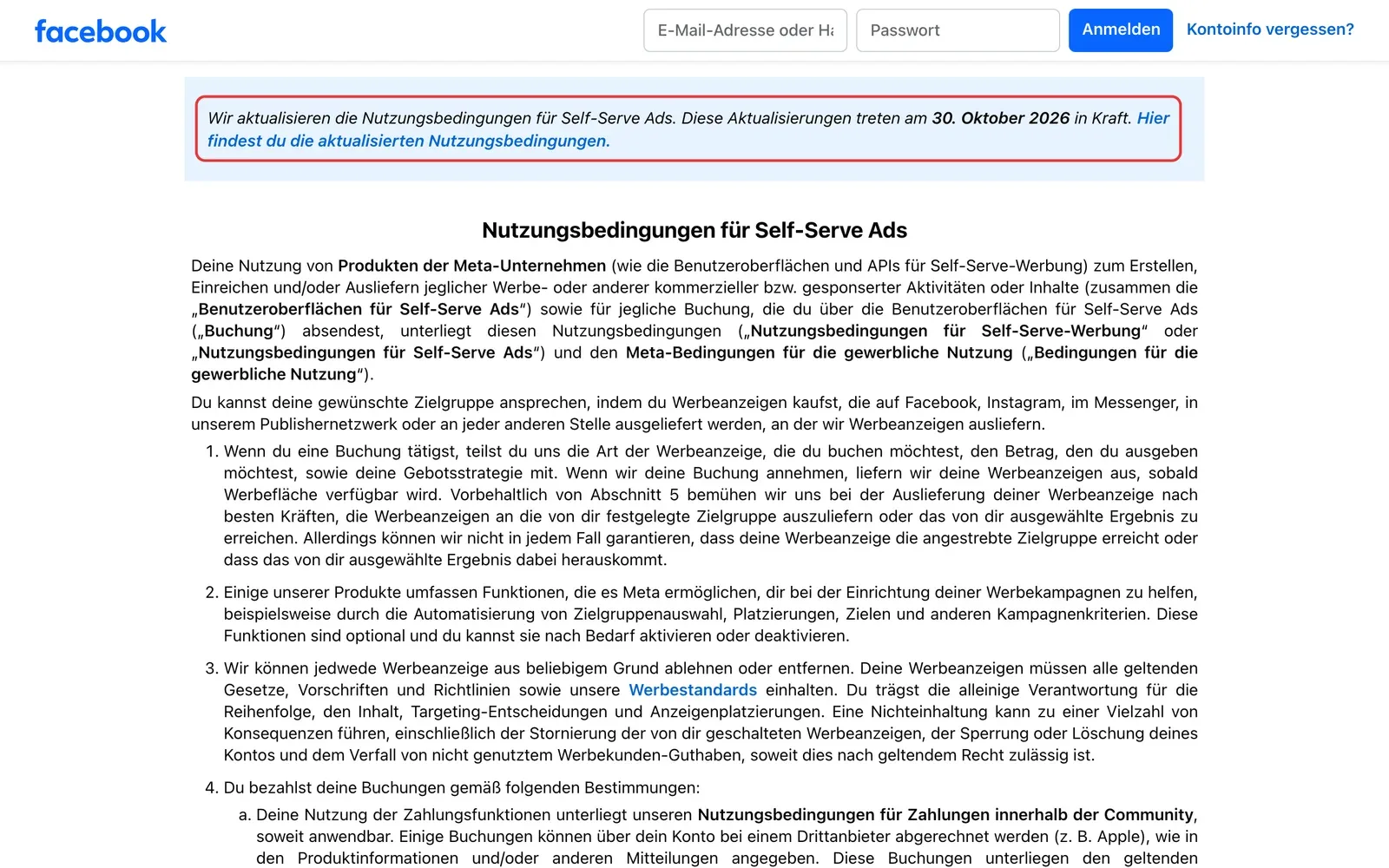Click 'Nutzungsbedingungen für Zahlungen innerhalb der Community'
Viewport: 1389px width, 868px height.
(x=945, y=815)
